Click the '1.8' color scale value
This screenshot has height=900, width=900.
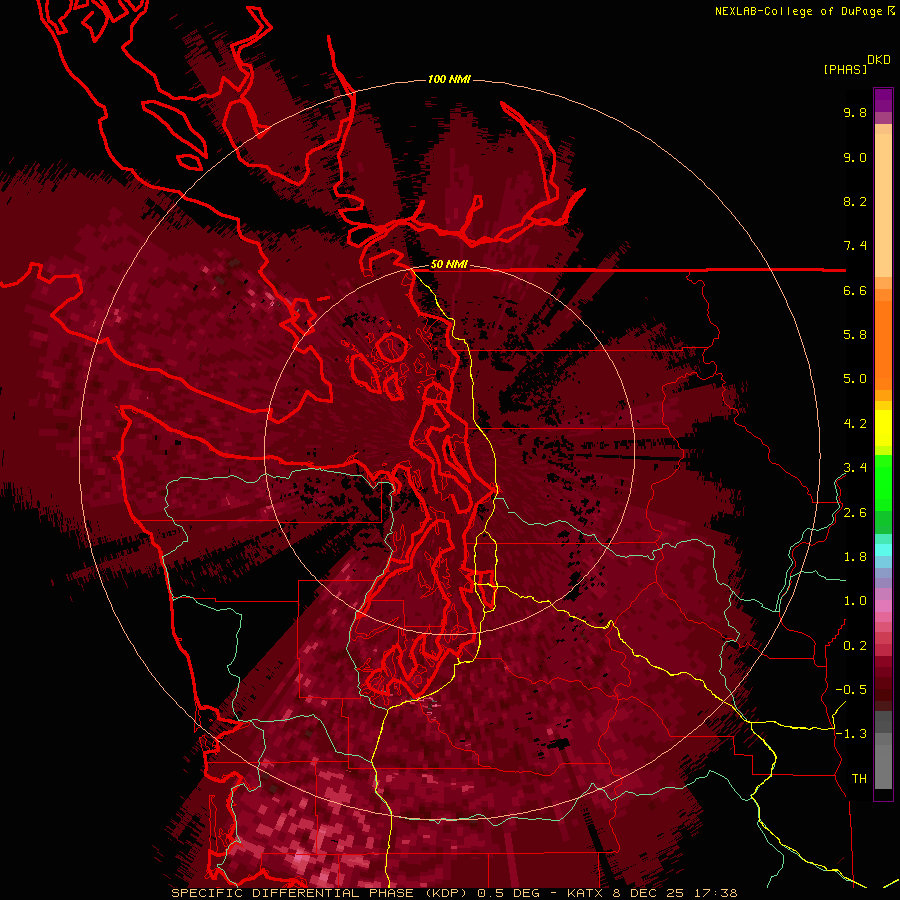coord(855,557)
